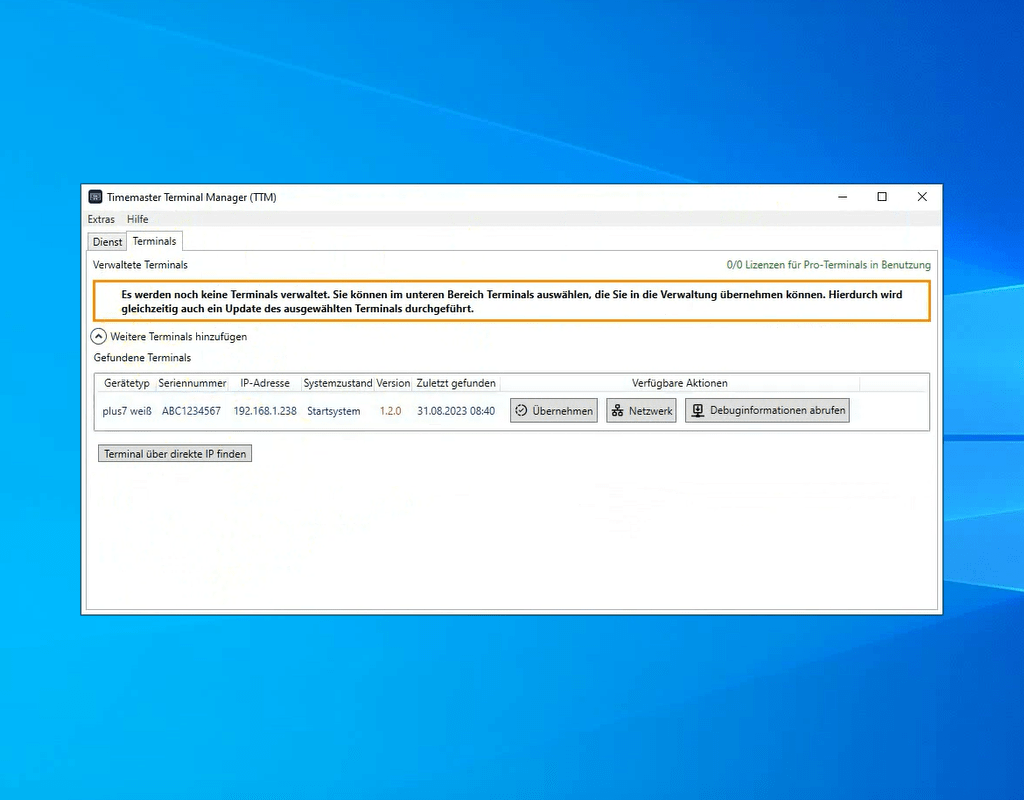Minimize the Terminal Manager window
This screenshot has width=1024, height=800.
(x=841, y=197)
